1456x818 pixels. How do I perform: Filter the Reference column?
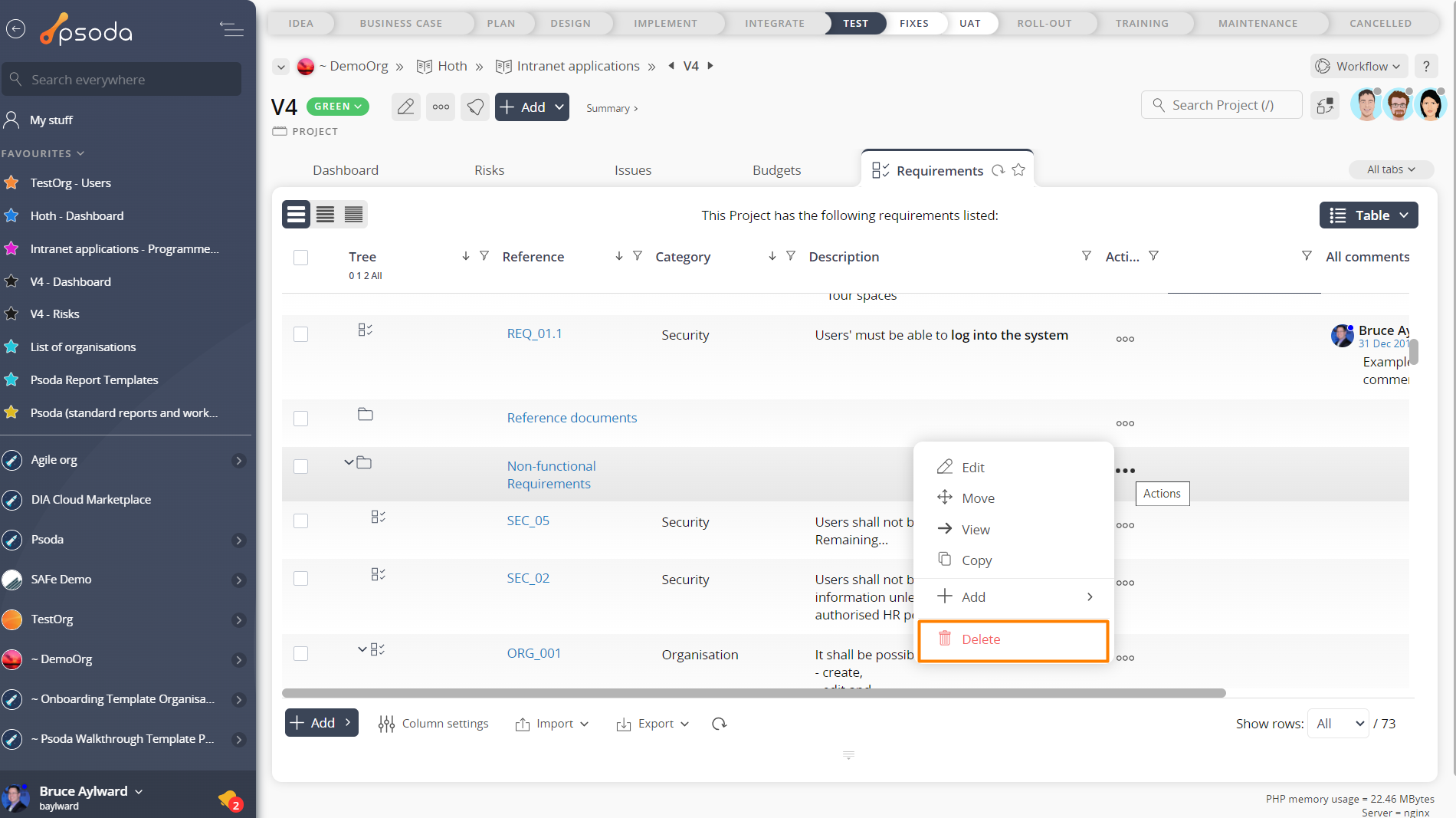[638, 256]
